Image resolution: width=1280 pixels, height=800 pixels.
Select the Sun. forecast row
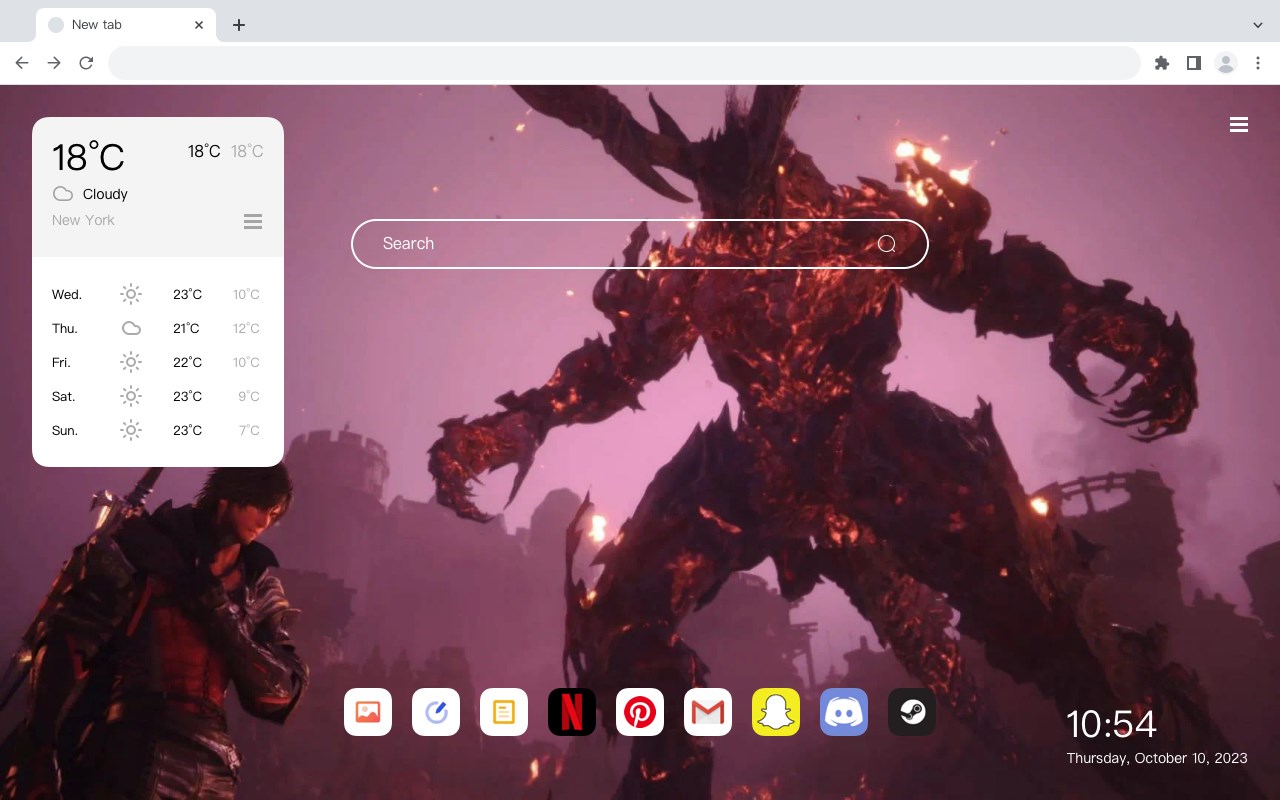tap(158, 430)
